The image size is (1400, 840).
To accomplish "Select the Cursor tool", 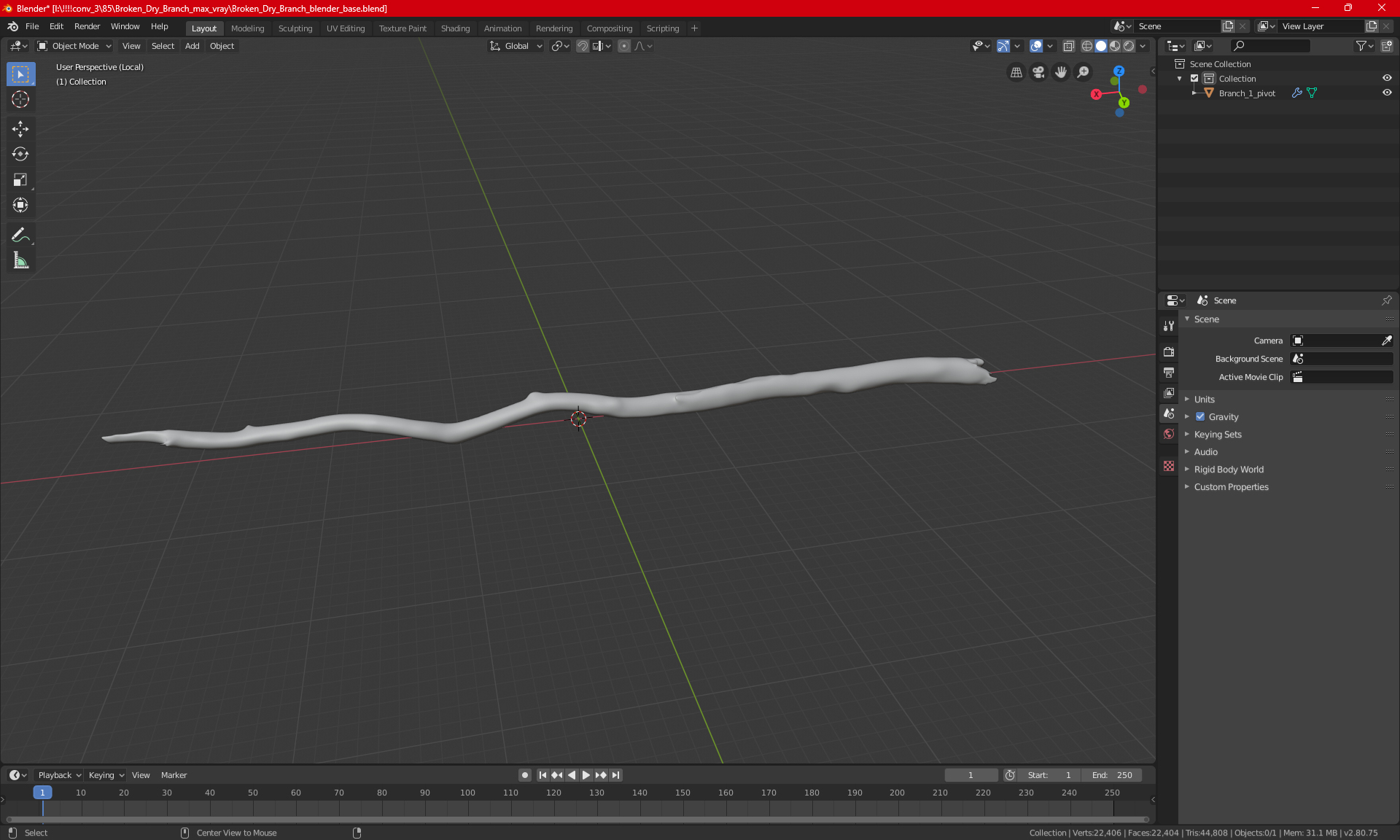I will pyautogui.click(x=20, y=100).
